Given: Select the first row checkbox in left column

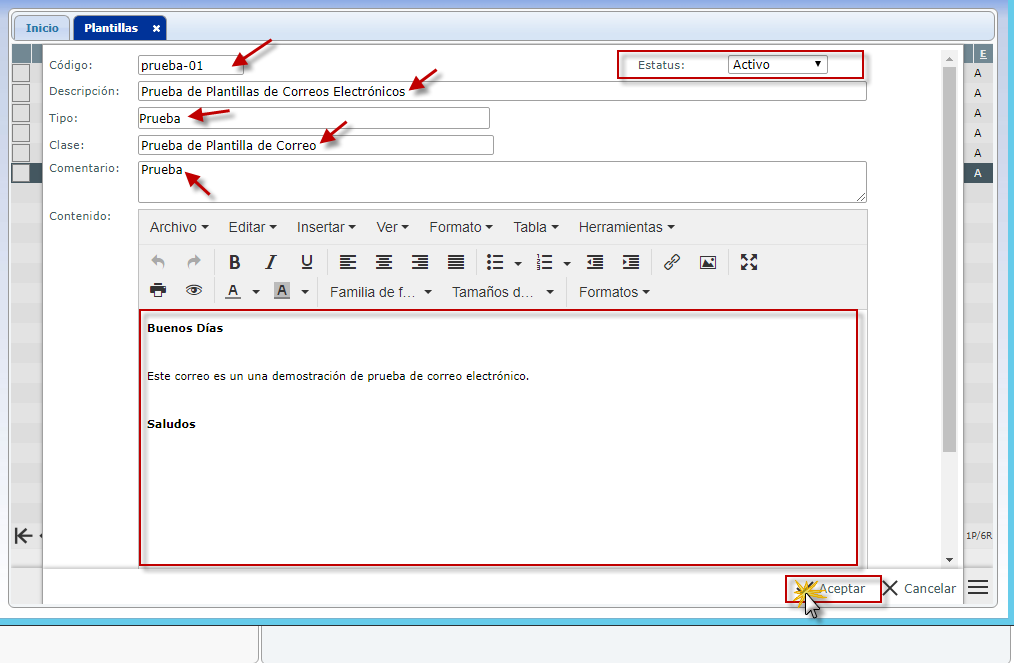Looking at the screenshot, I should [20, 72].
